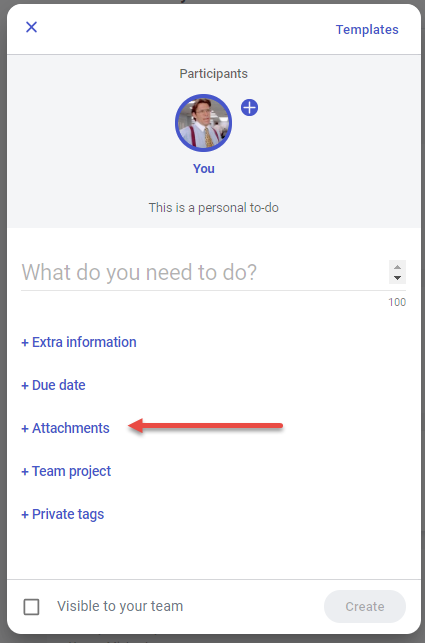Screen dimensions: 425x643
Task: Expand the Team project section
Action: [x=66, y=471]
